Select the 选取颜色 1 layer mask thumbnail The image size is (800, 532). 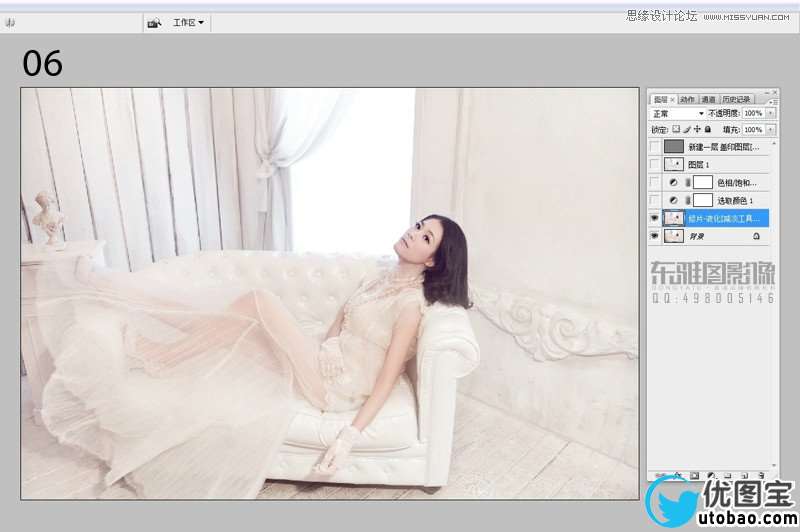tap(703, 200)
